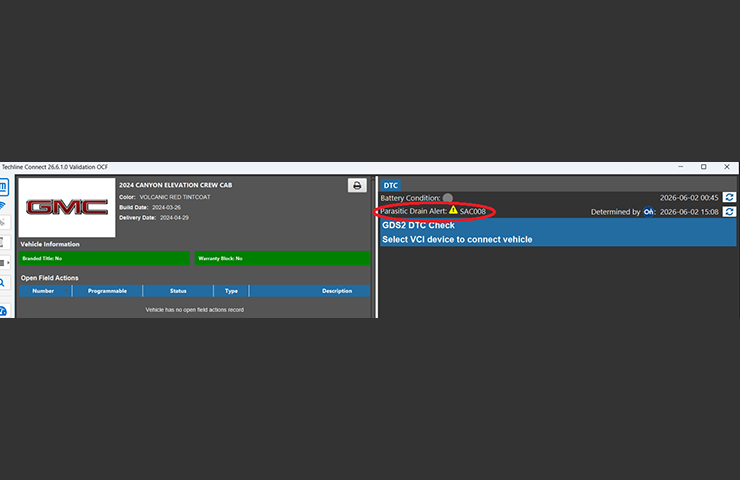Viewport: 740px width, 480px height.
Task: Click the SAC008 alert code
Action: coord(472,211)
